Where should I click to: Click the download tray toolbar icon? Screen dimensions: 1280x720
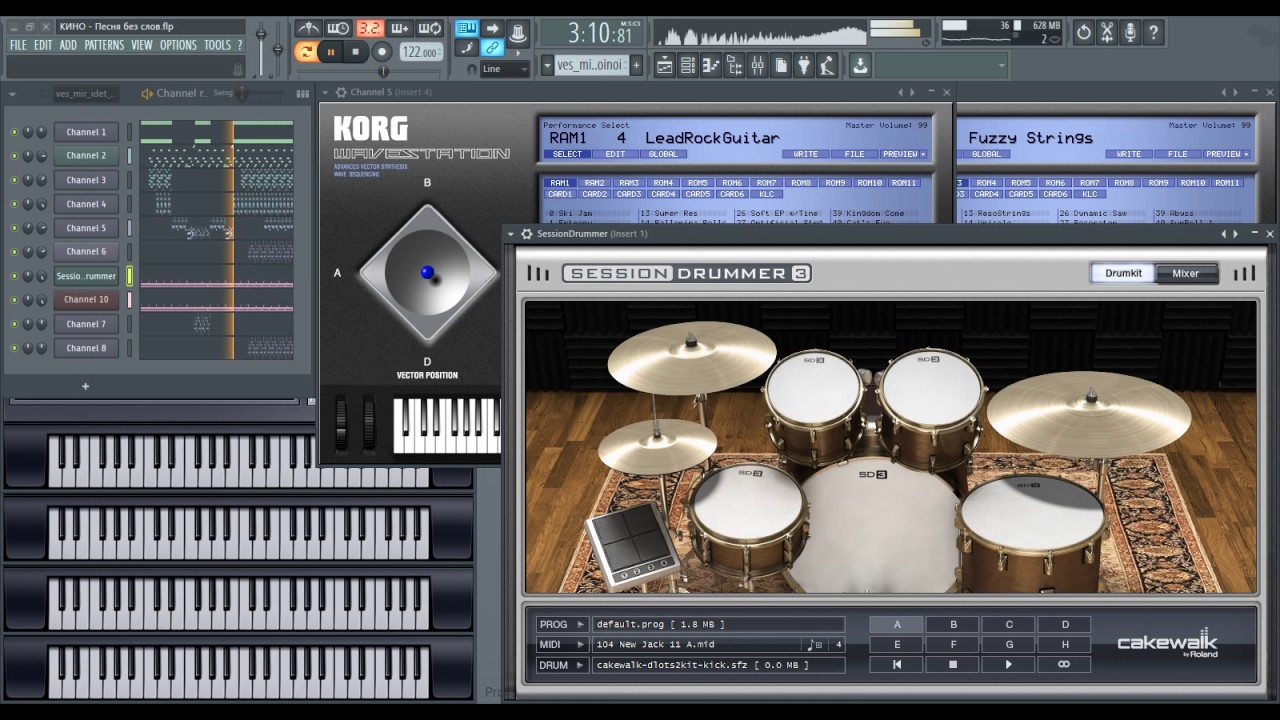(860, 66)
